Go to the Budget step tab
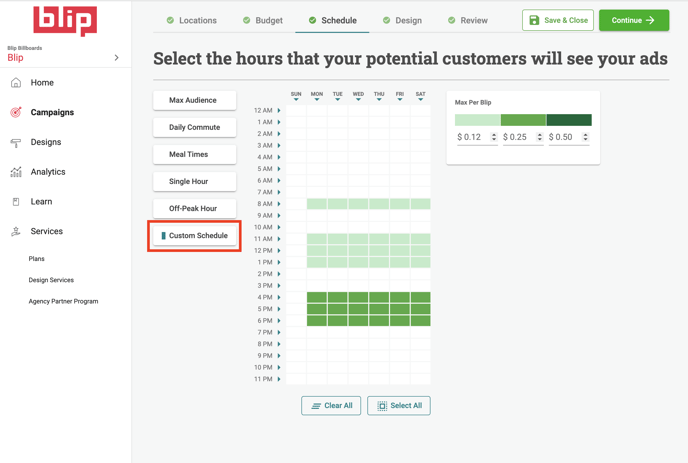The image size is (688, 463). tap(263, 20)
